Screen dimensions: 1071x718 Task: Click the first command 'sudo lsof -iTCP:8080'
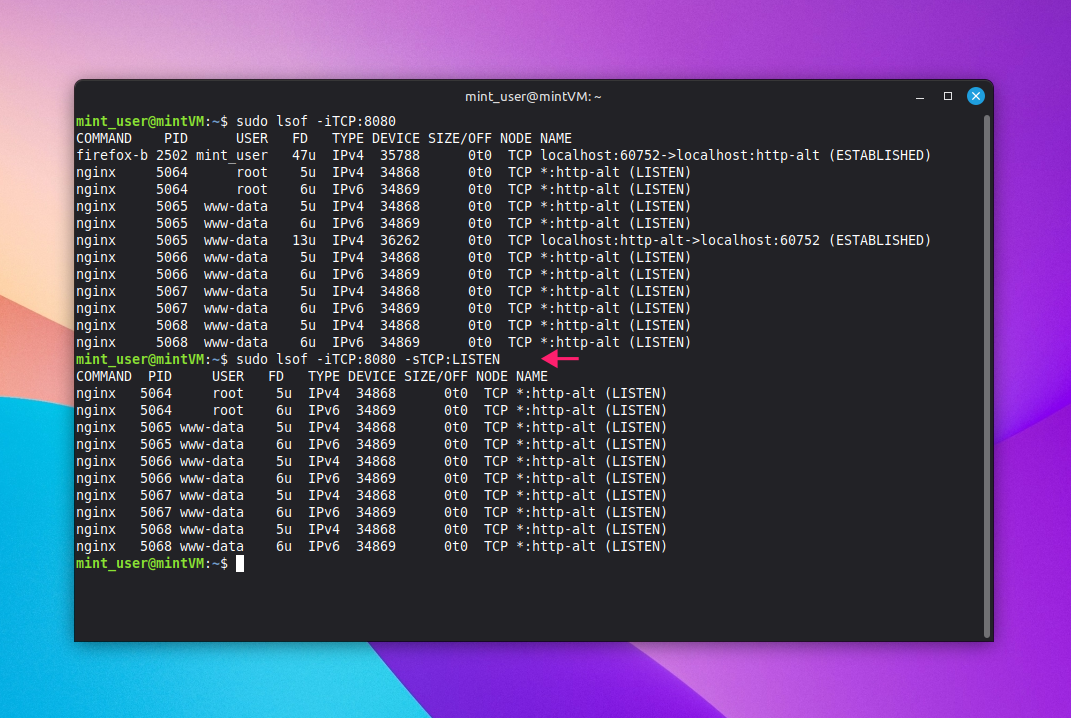[x=316, y=122]
